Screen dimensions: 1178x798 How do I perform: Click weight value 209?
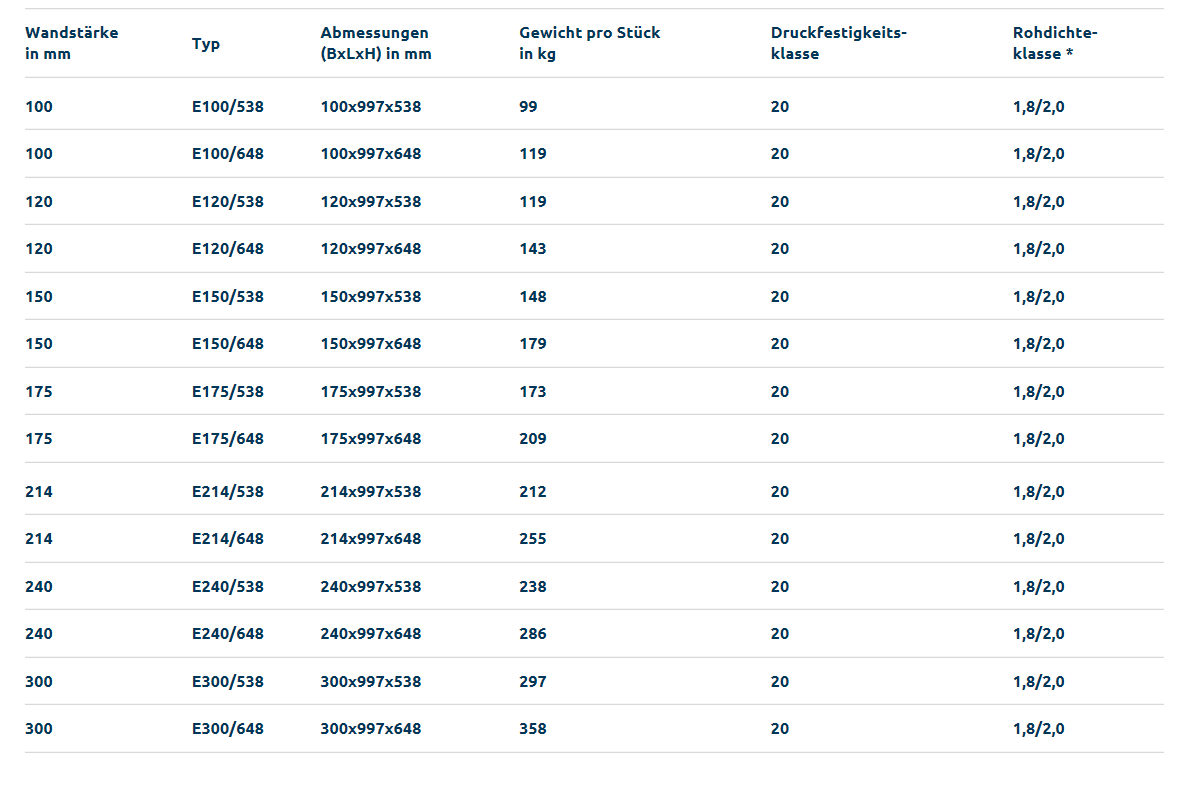coord(533,439)
